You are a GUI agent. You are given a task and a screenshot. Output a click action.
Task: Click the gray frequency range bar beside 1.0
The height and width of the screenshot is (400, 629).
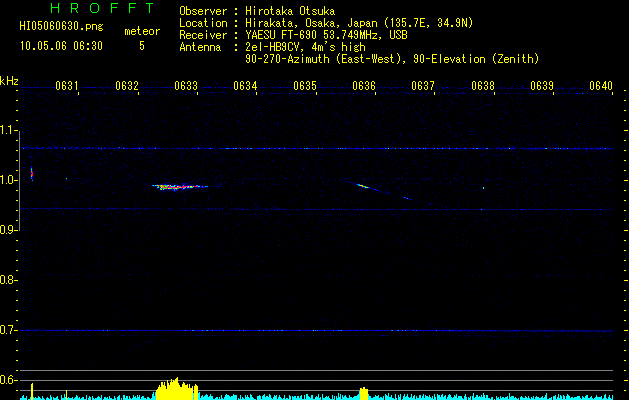(x=19, y=180)
